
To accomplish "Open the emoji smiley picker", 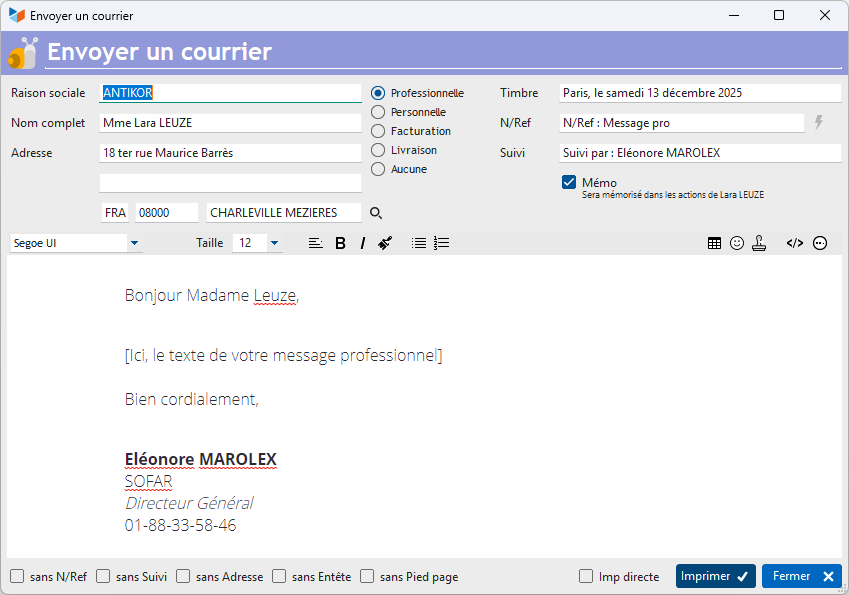I will point(737,243).
